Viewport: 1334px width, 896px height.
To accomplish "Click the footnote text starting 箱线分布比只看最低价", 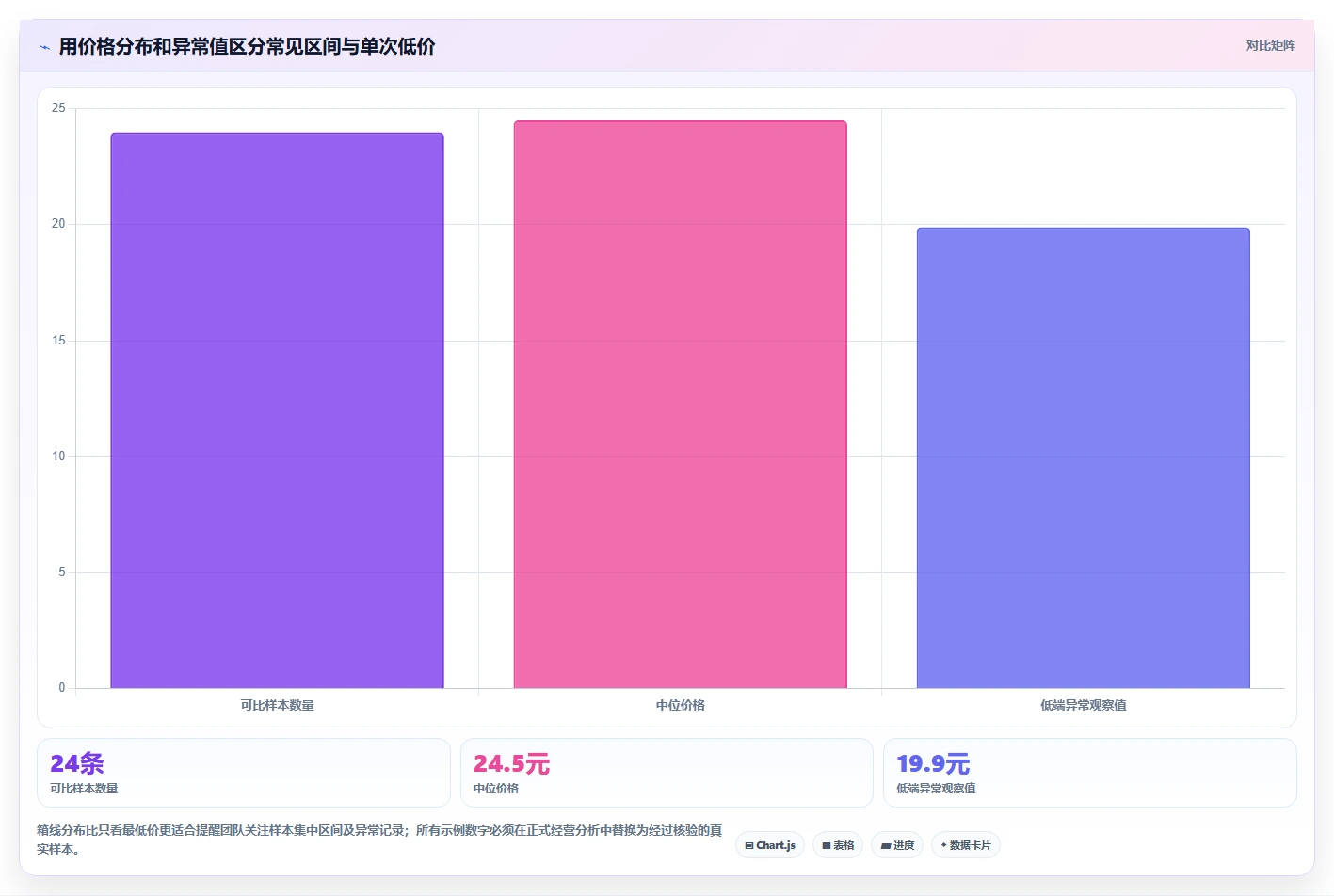I will pos(379,840).
